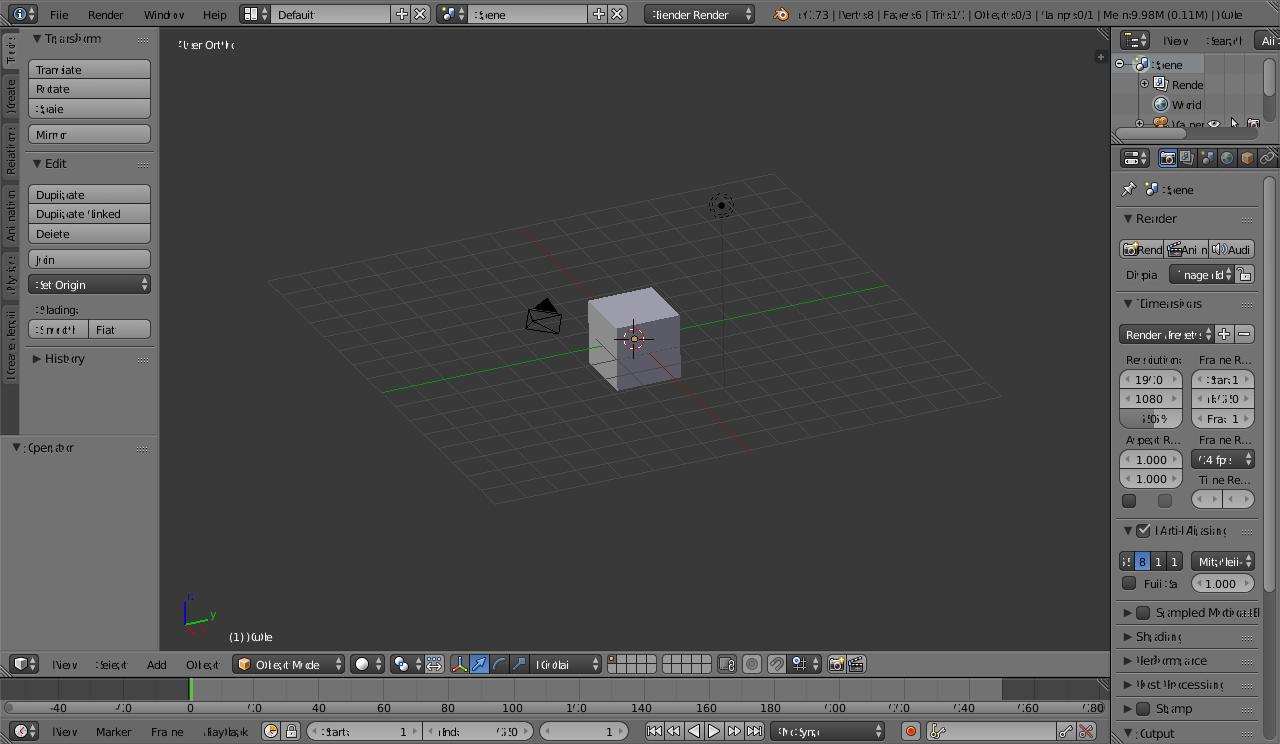
Task: Toggle use preview range clock icon
Action: coord(271,732)
